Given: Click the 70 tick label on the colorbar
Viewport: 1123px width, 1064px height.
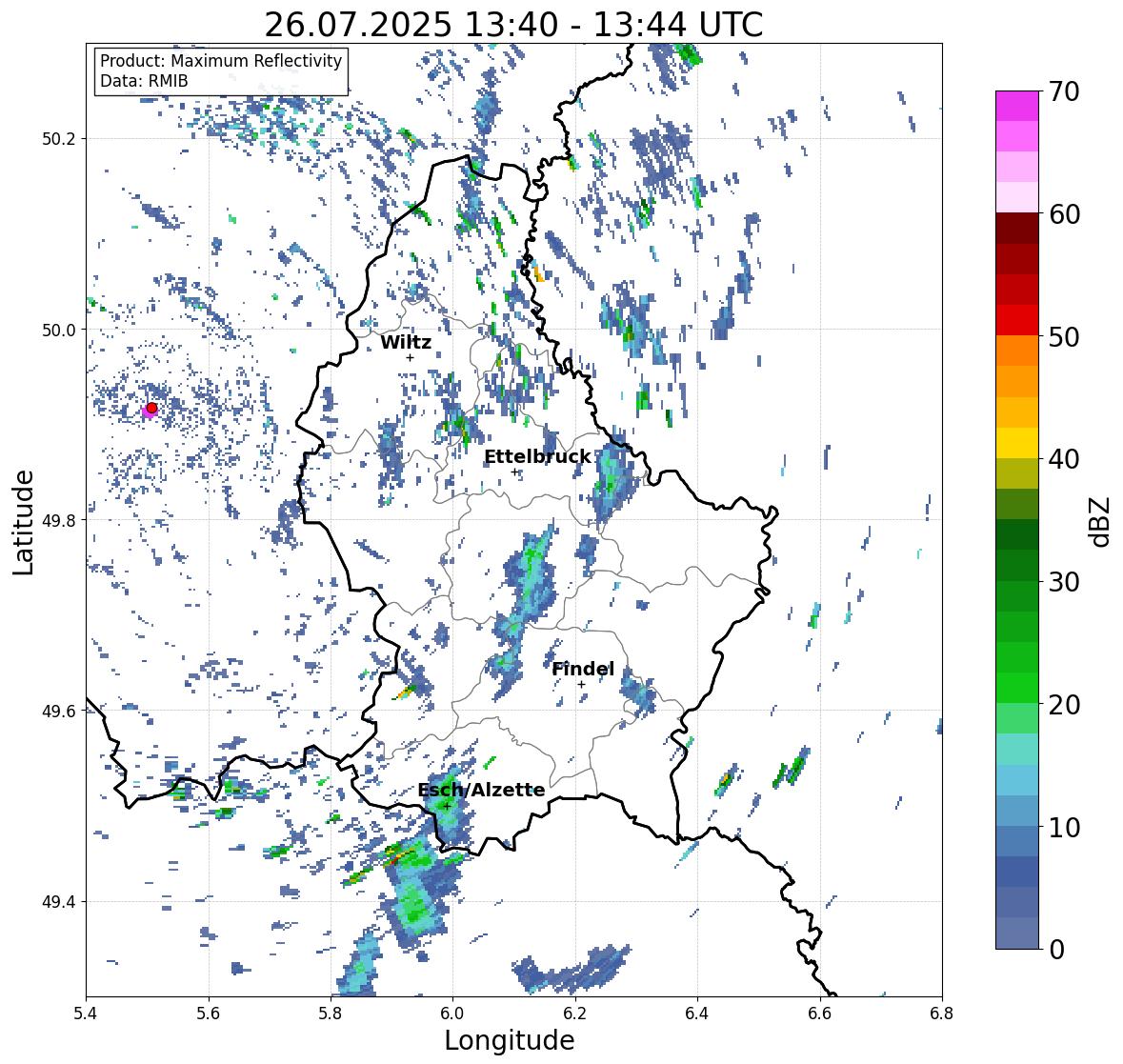Looking at the screenshot, I should tap(1064, 91).
